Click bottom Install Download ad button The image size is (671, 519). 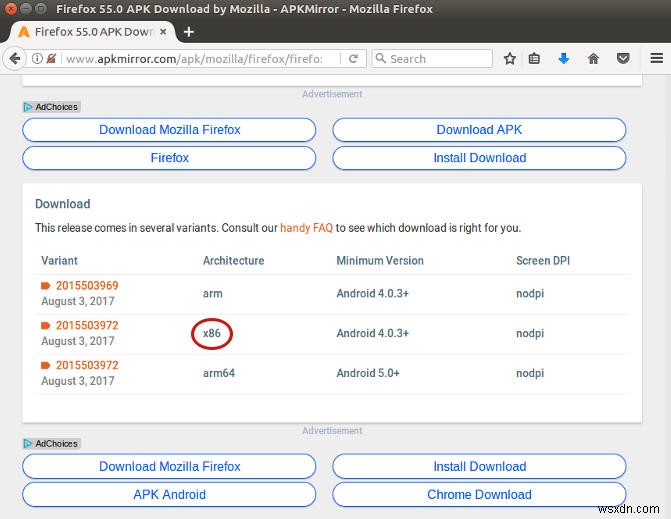click(479, 466)
